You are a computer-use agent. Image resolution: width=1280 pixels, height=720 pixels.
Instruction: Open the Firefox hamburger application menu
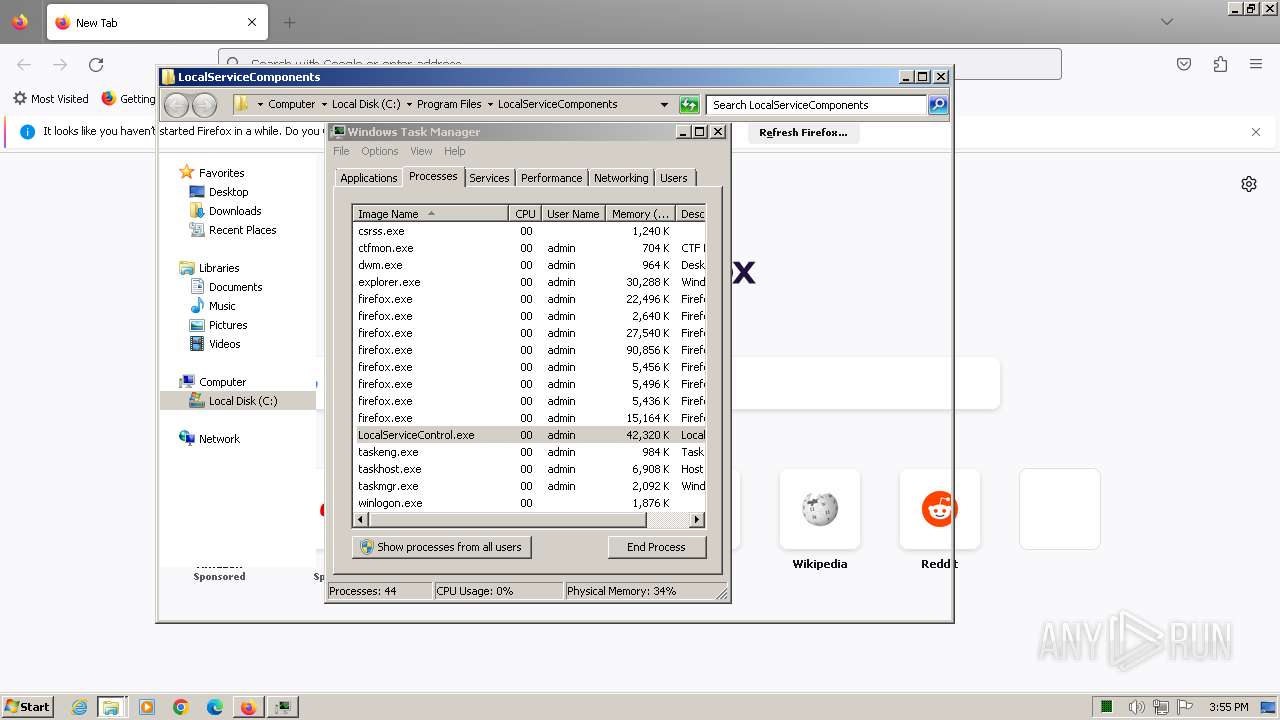1256,65
